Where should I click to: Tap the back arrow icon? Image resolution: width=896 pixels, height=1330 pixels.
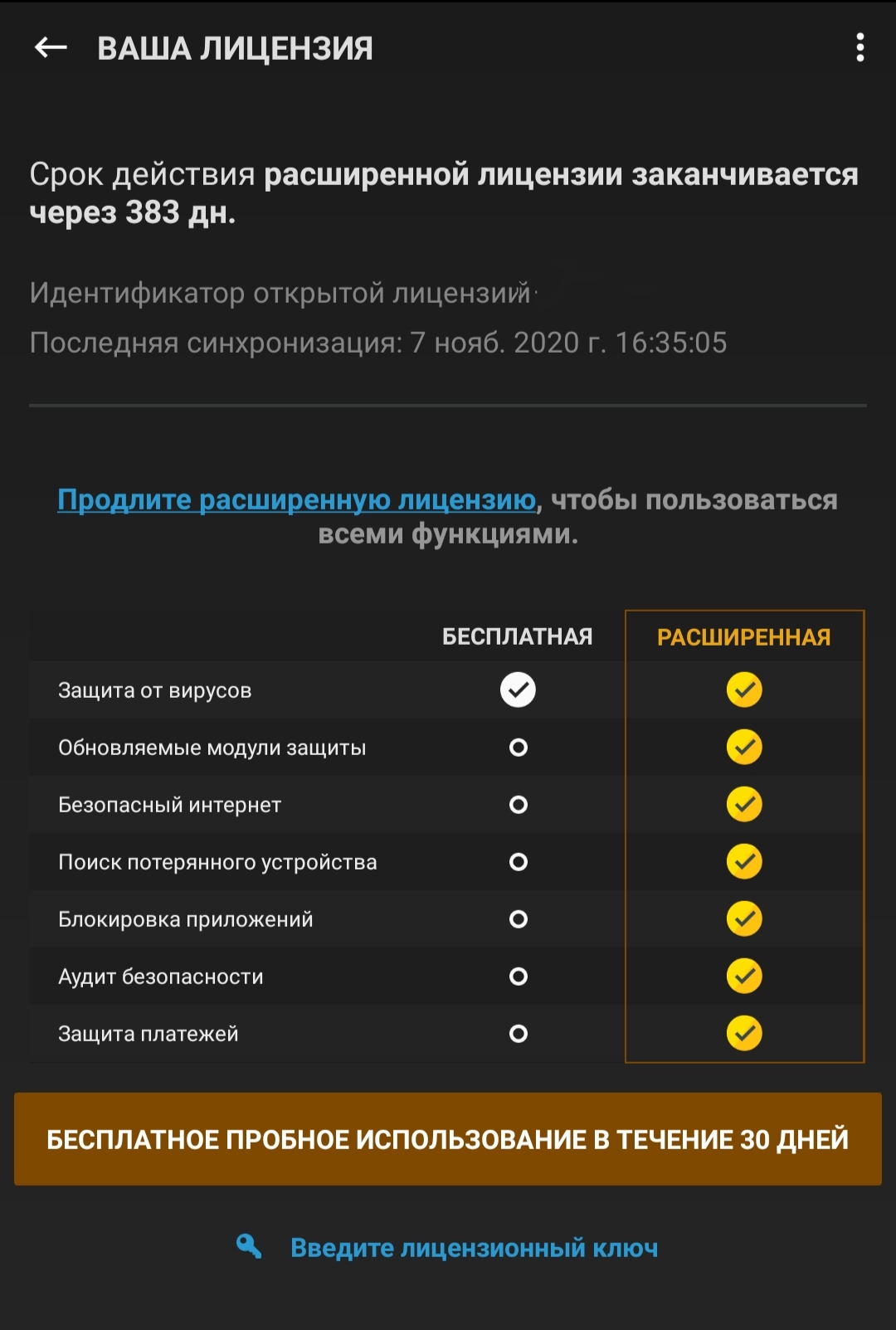pos(51,47)
